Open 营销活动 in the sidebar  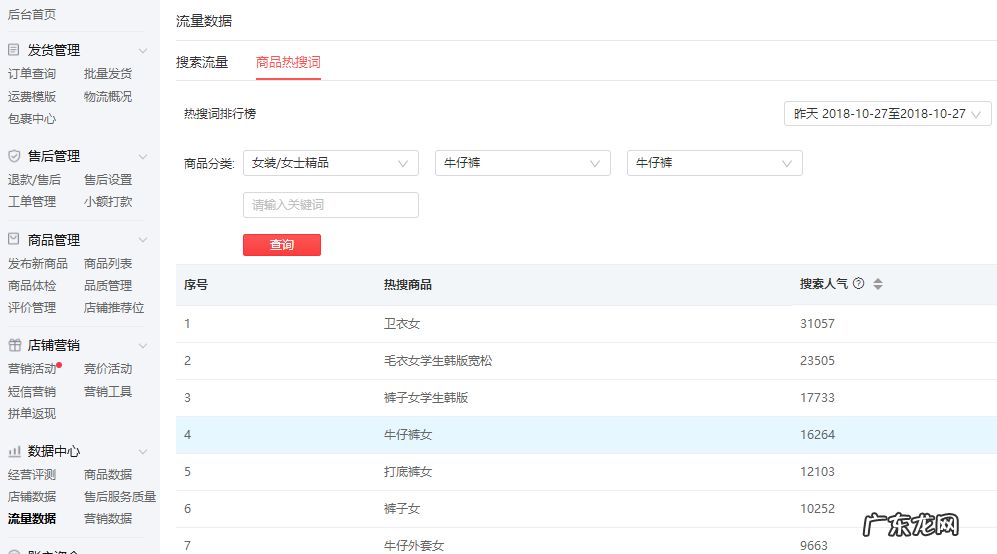click(32, 369)
